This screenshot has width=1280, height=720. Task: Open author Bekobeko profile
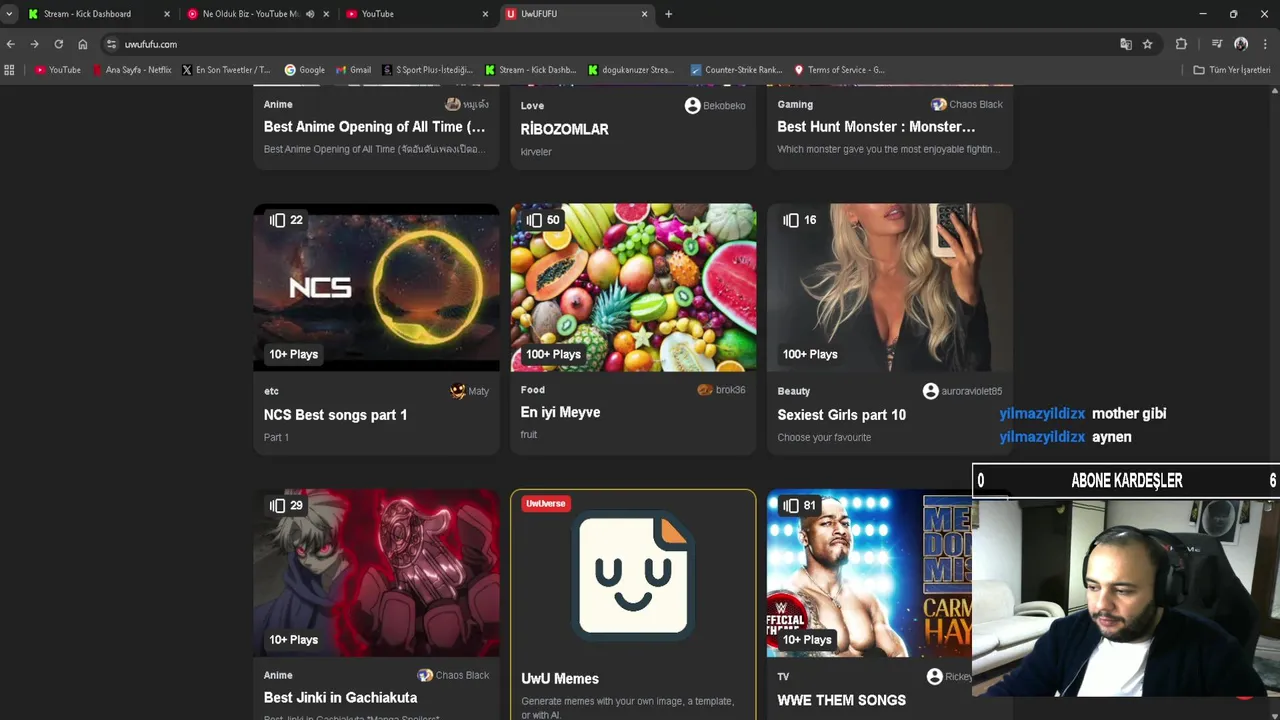(715, 105)
